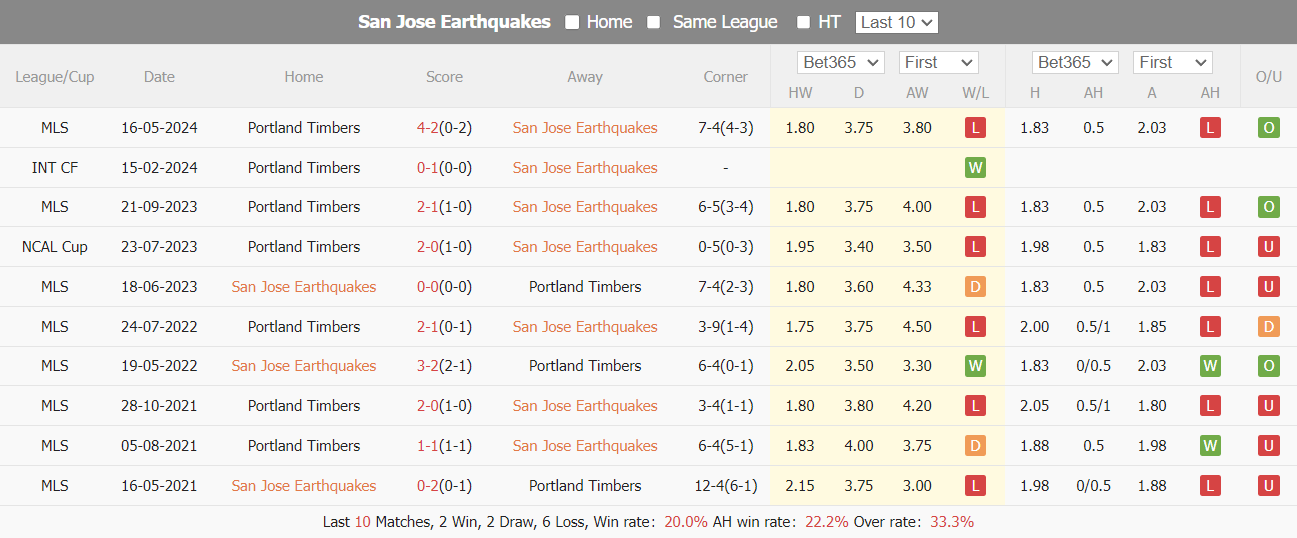Open the Last 10 matches dropdown
This screenshot has width=1297, height=538.
tap(896, 22)
